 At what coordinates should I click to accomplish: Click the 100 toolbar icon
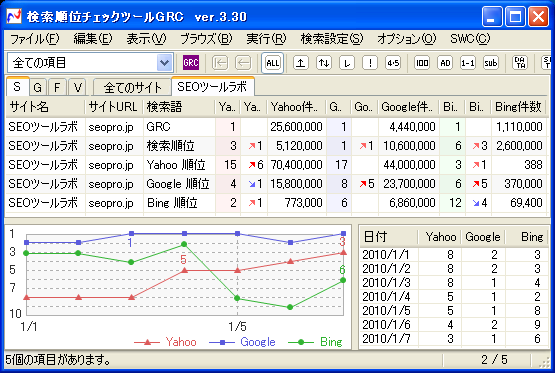[x=422, y=63]
